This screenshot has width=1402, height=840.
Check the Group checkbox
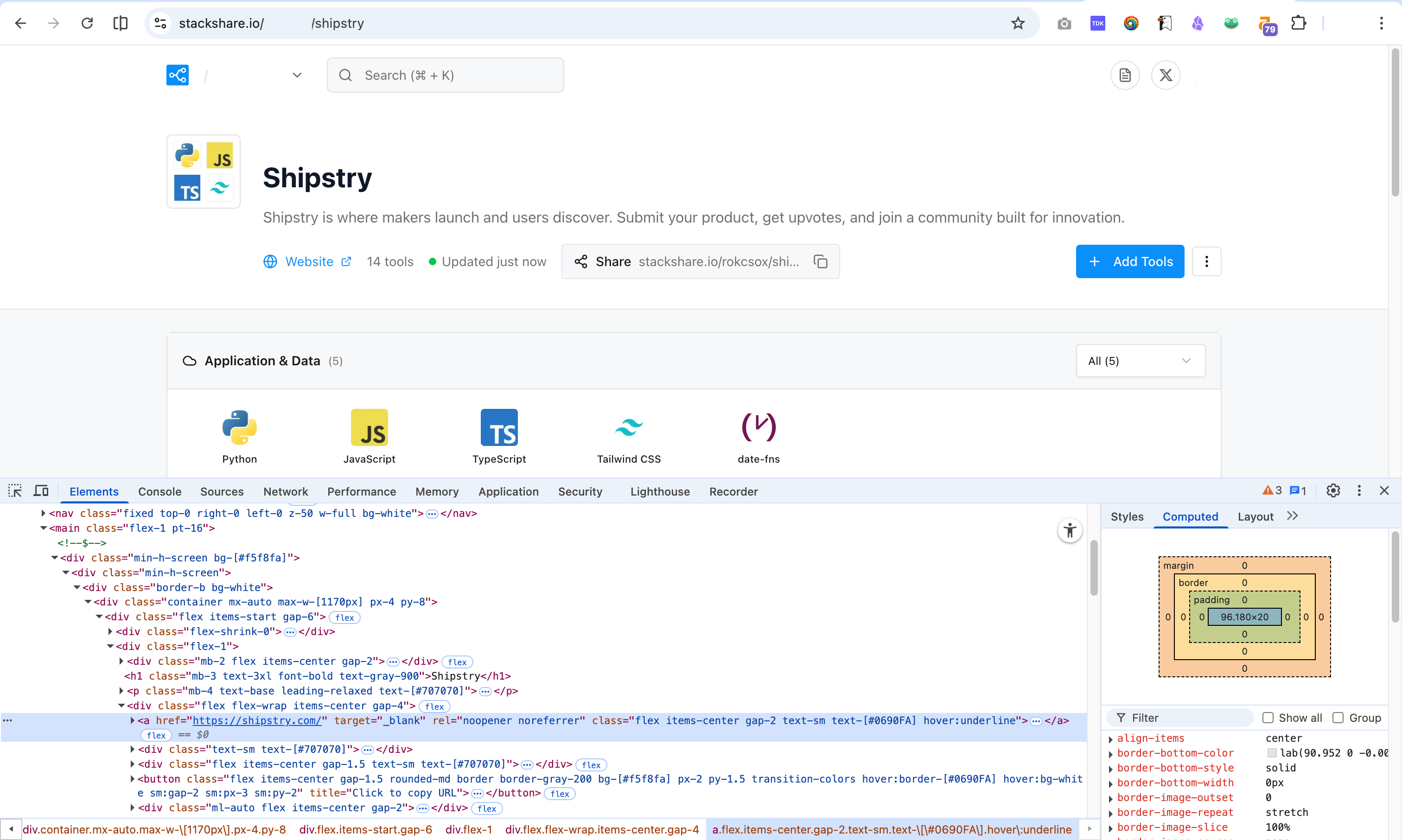pyautogui.click(x=1338, y=718)
